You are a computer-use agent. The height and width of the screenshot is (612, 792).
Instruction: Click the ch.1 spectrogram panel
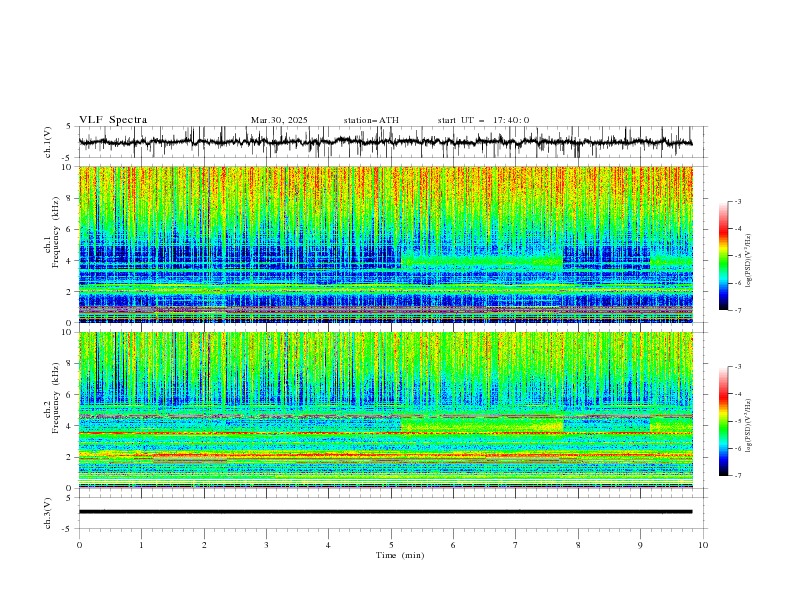(385, 244)
